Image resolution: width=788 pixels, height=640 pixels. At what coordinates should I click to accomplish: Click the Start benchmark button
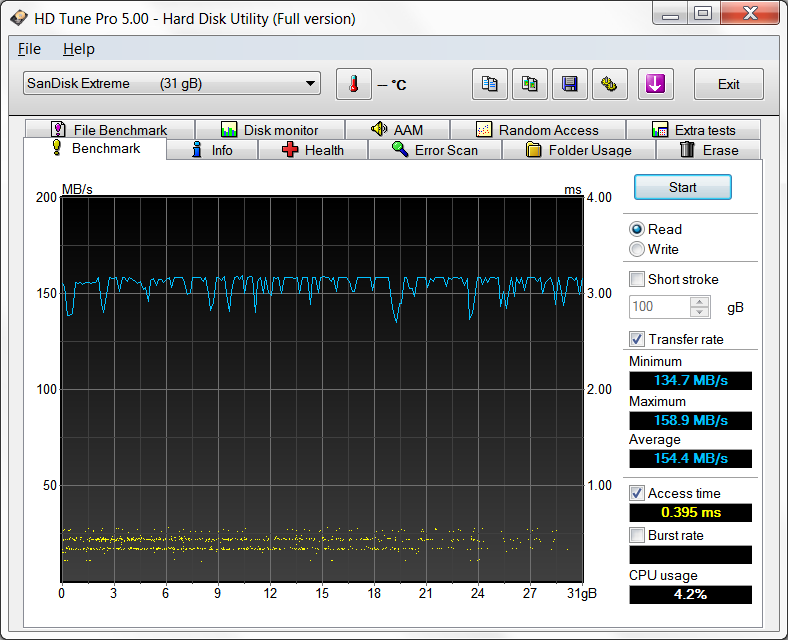(x=682, y=187)
